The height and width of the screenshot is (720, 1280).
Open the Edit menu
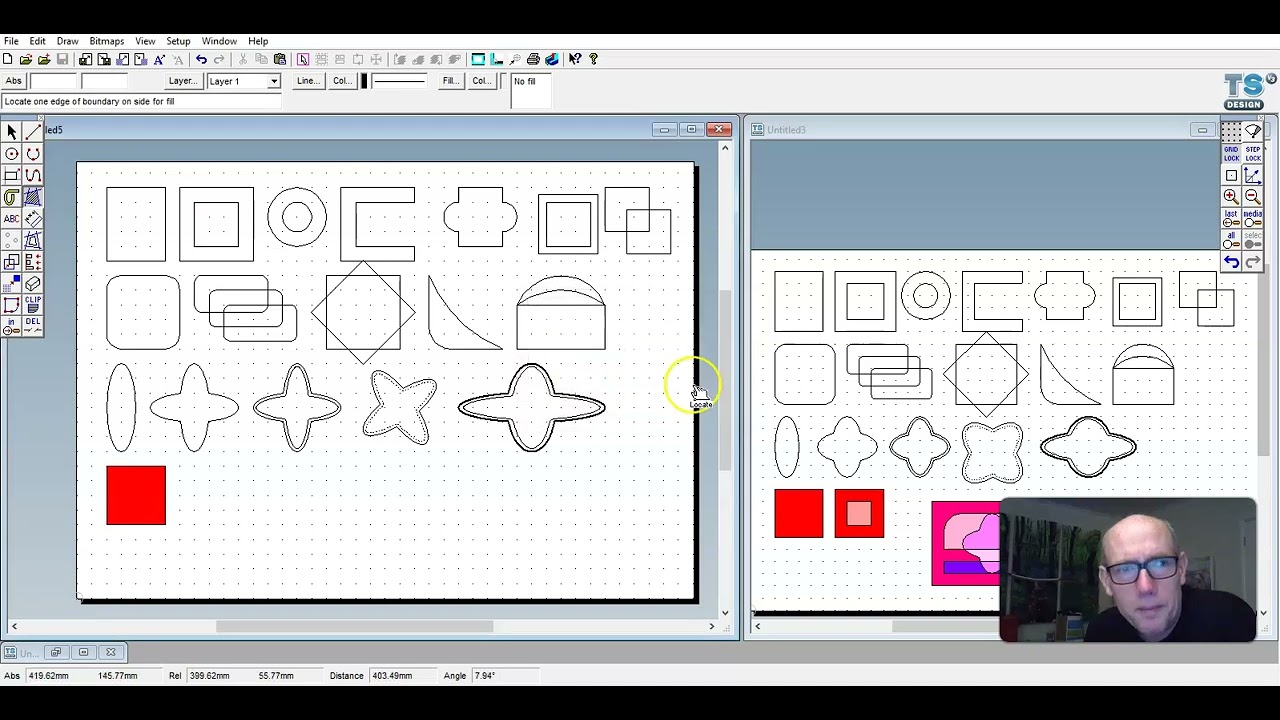[37, 41]
